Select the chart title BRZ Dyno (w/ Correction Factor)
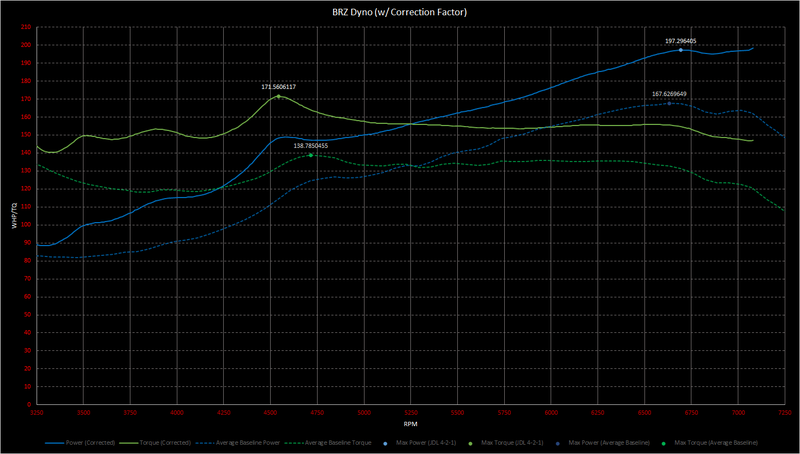The image size is (800, 454). [x=399, y=12]
